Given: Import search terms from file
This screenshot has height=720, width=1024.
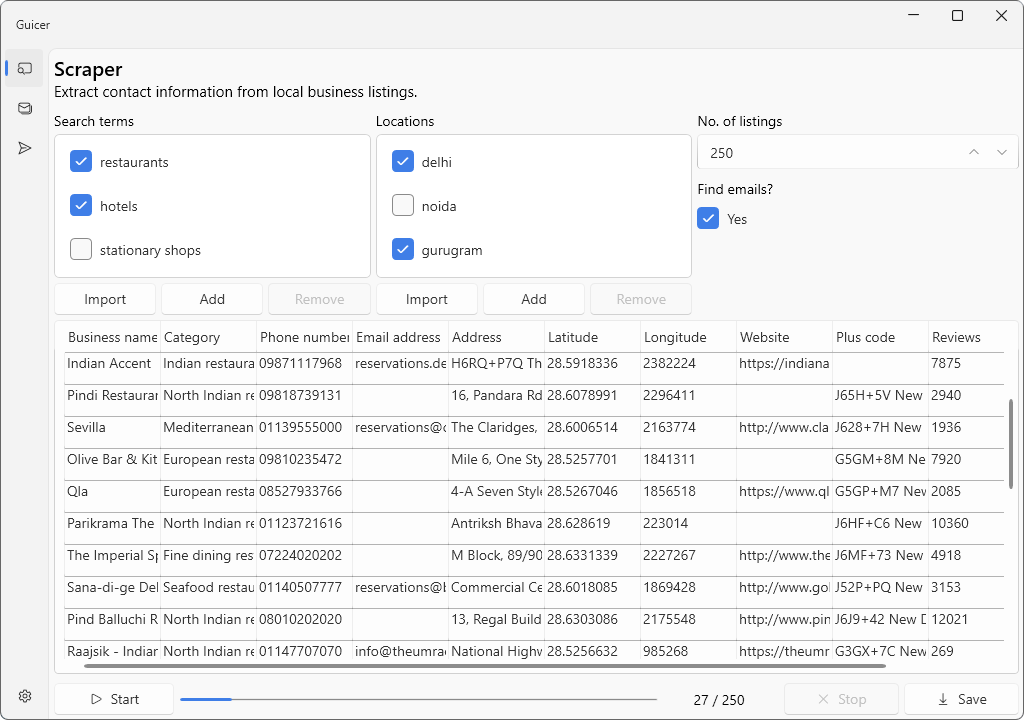Looking at the screenshot, I should pos(105,299).
